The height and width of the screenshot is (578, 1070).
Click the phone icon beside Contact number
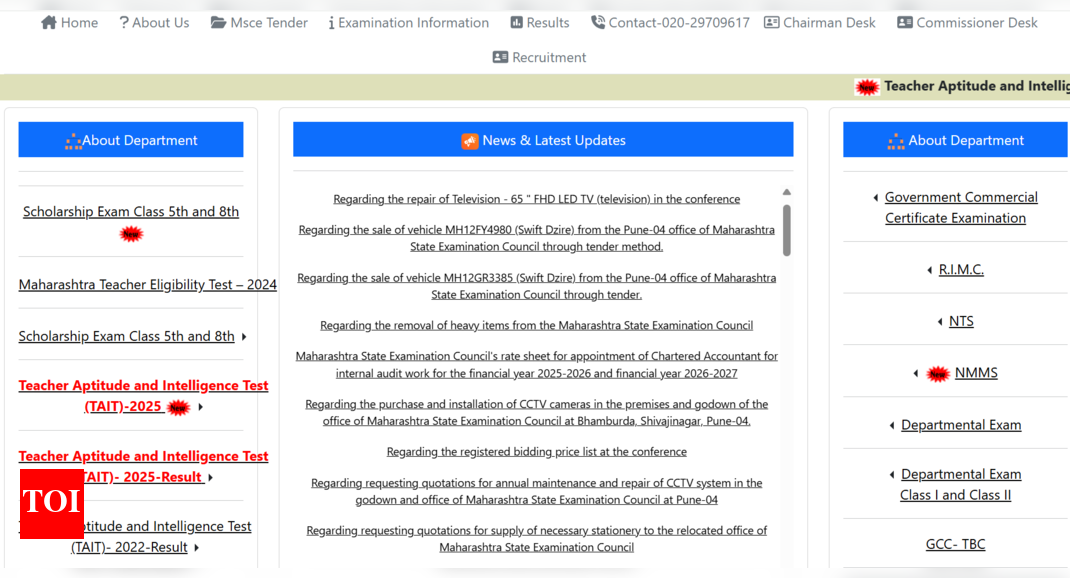tap(598, 22)
